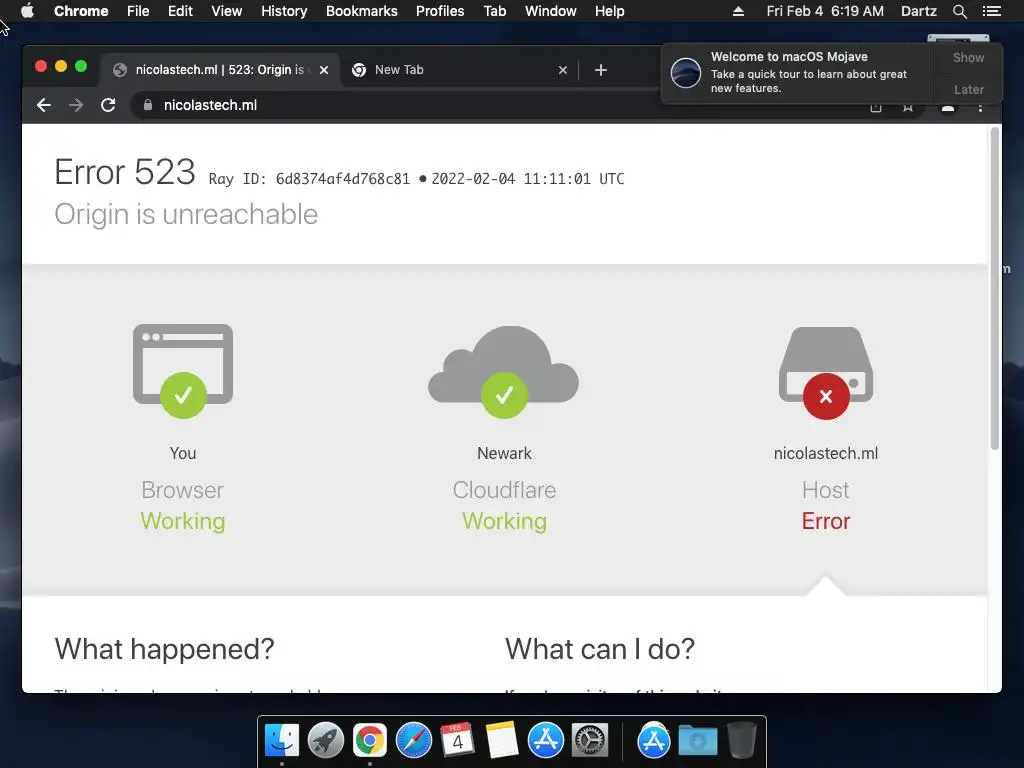Open the Edit menu
The image size is (1024, 768).
(180, 11)
